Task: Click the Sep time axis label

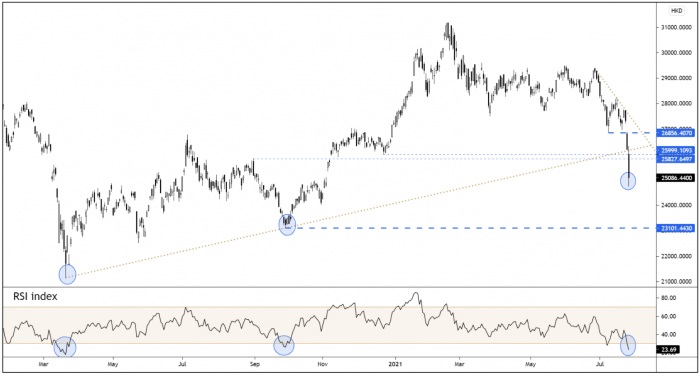Action: (x=255, y=364)
